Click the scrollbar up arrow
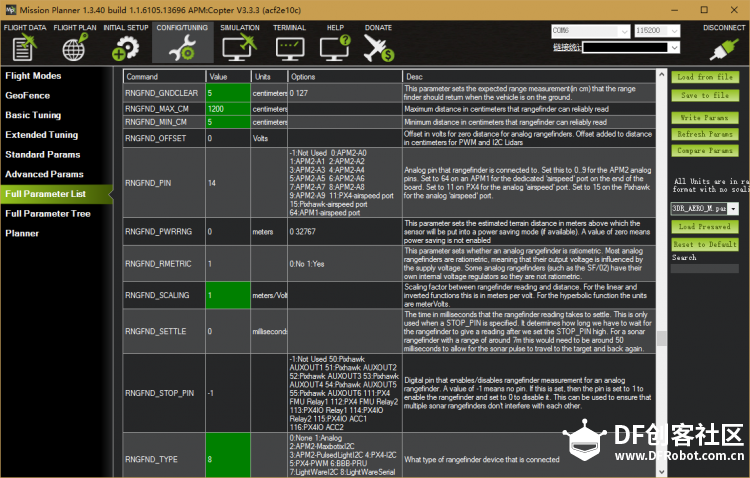The width and height of the screenshot is (750, 478). tap(662, 75)
